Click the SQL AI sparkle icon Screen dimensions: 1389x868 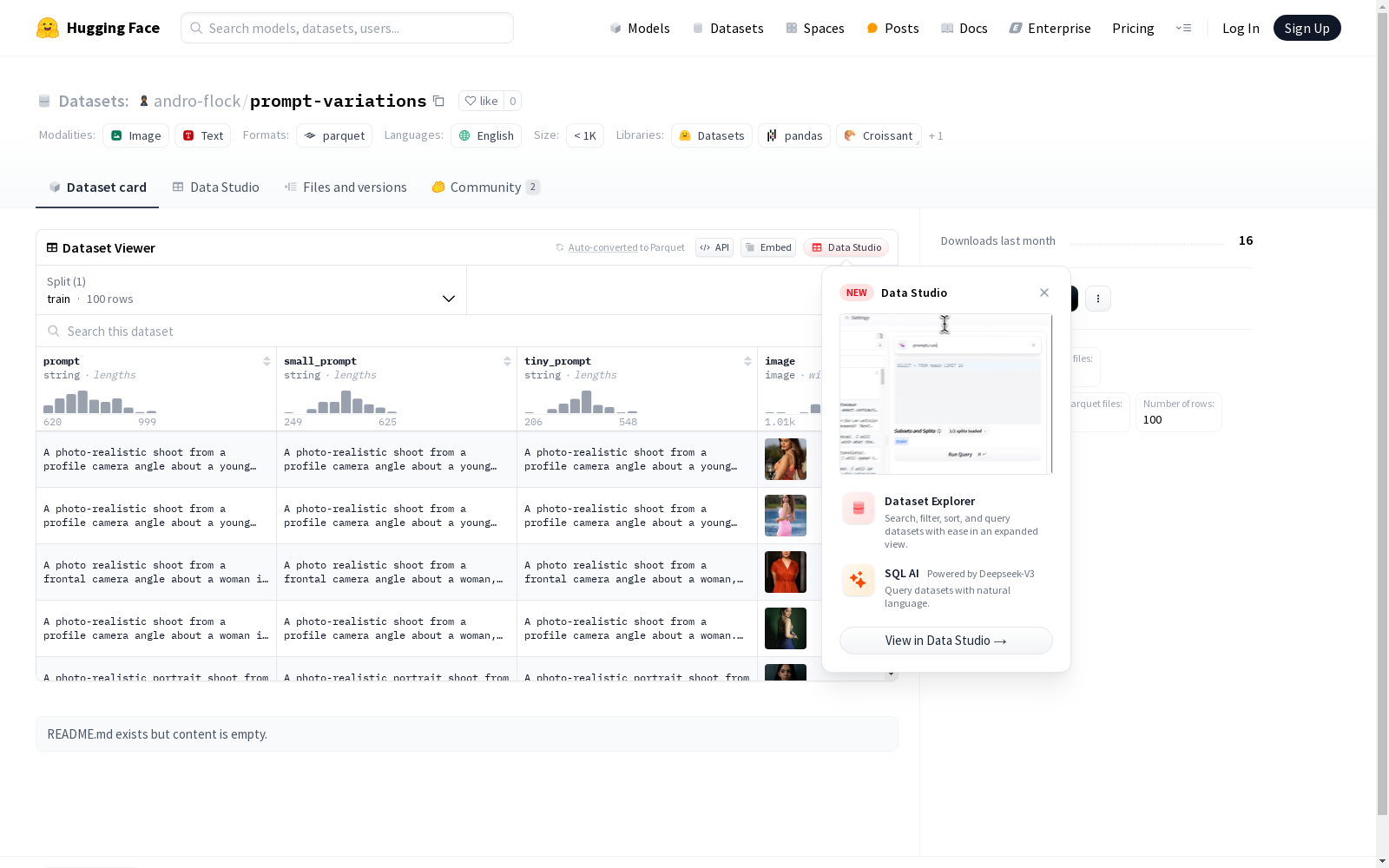pos(859,581)
